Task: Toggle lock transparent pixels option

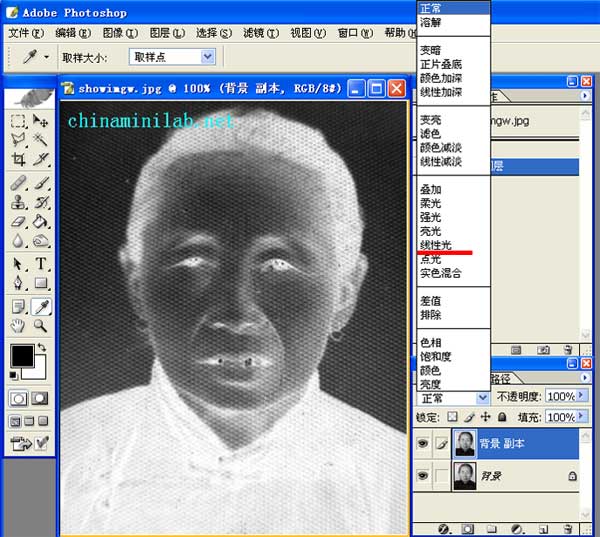Action: click(452, 417)
